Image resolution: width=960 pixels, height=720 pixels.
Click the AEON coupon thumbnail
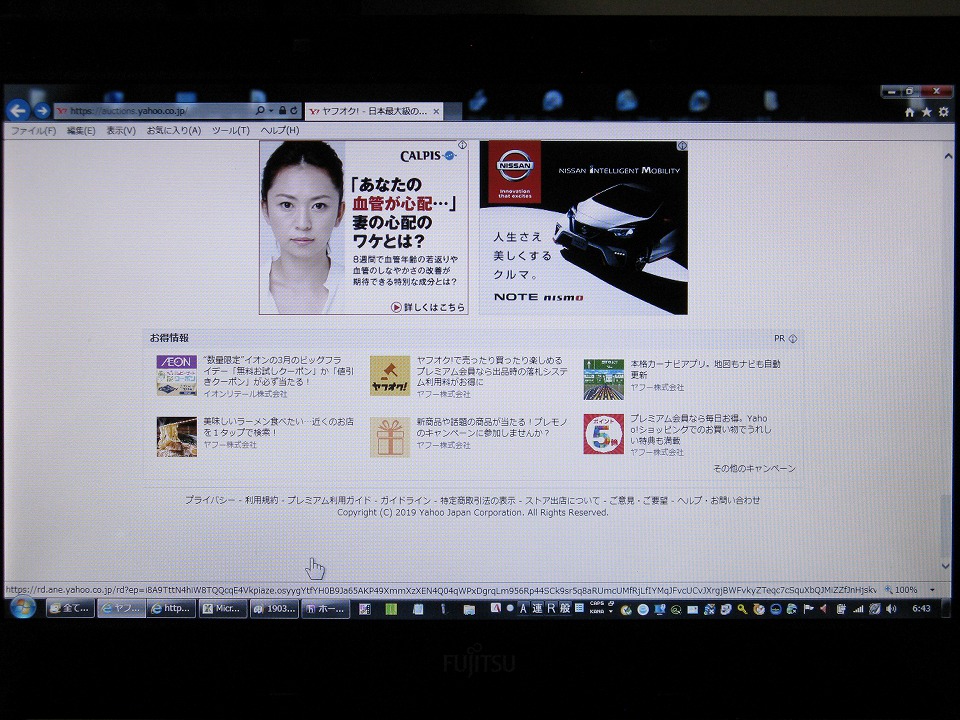pyautogui.click(x=176, y=376)
